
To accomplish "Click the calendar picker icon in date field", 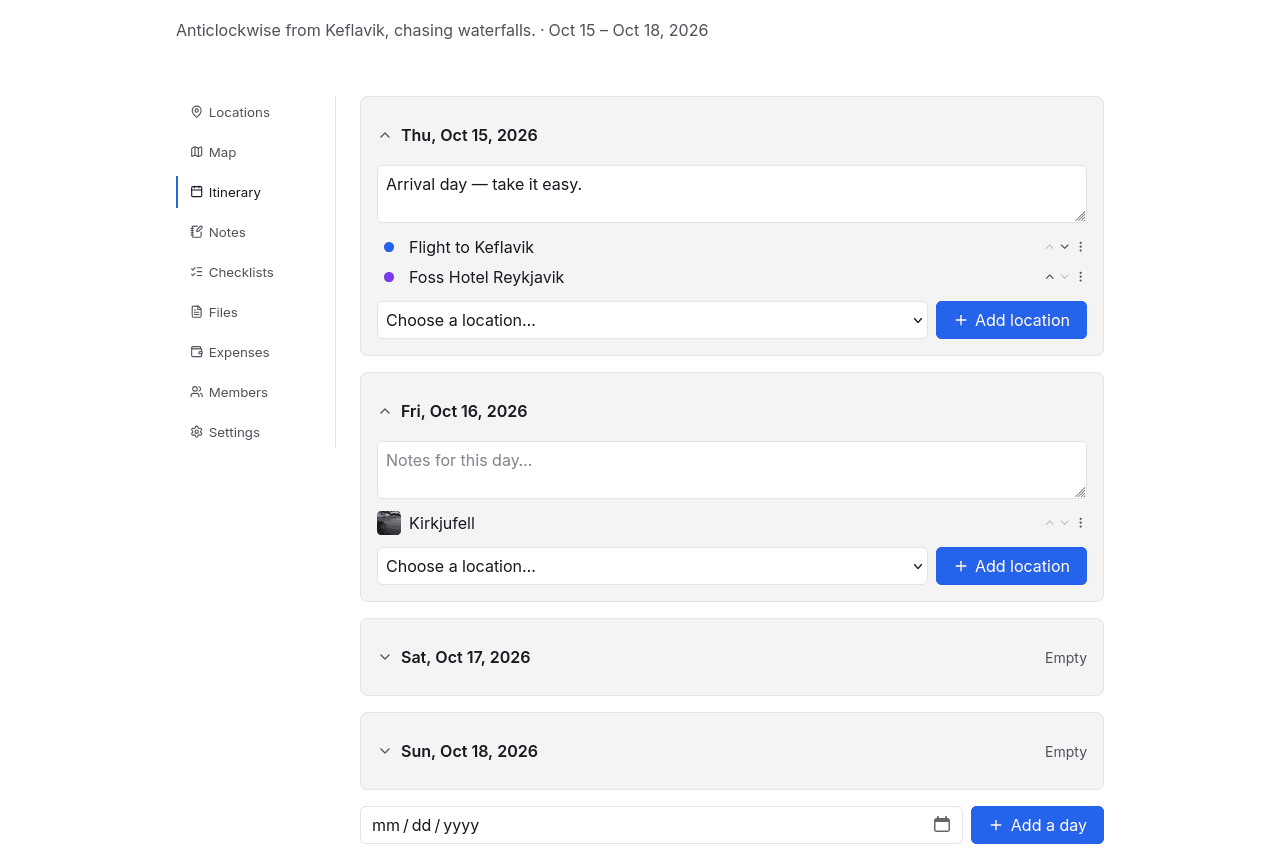I will click(x=942, y=825).
